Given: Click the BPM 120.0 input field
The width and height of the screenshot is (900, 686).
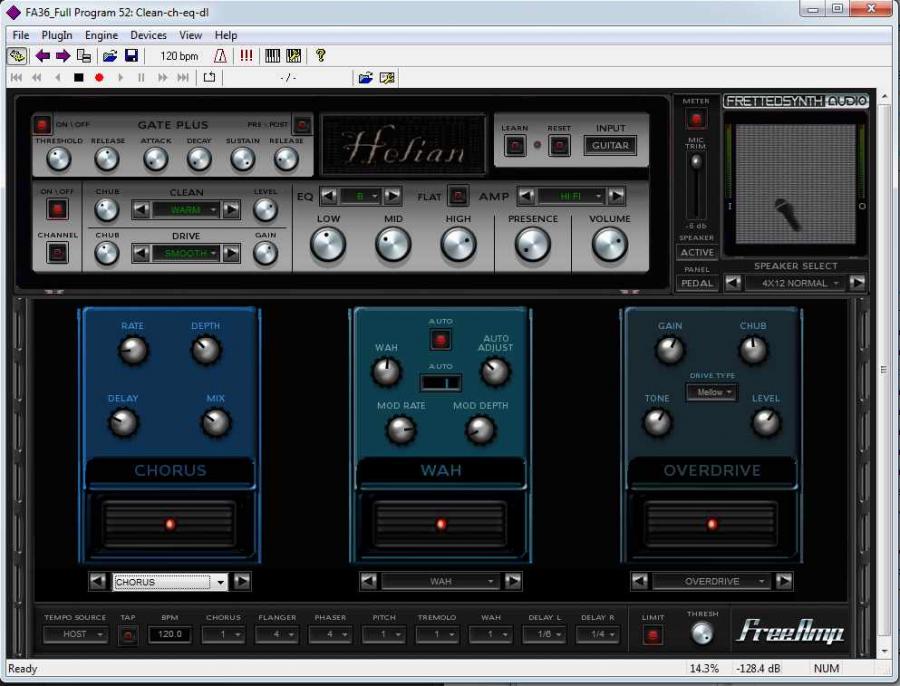Looking at the screenshot, I should (x=170, y=634).
